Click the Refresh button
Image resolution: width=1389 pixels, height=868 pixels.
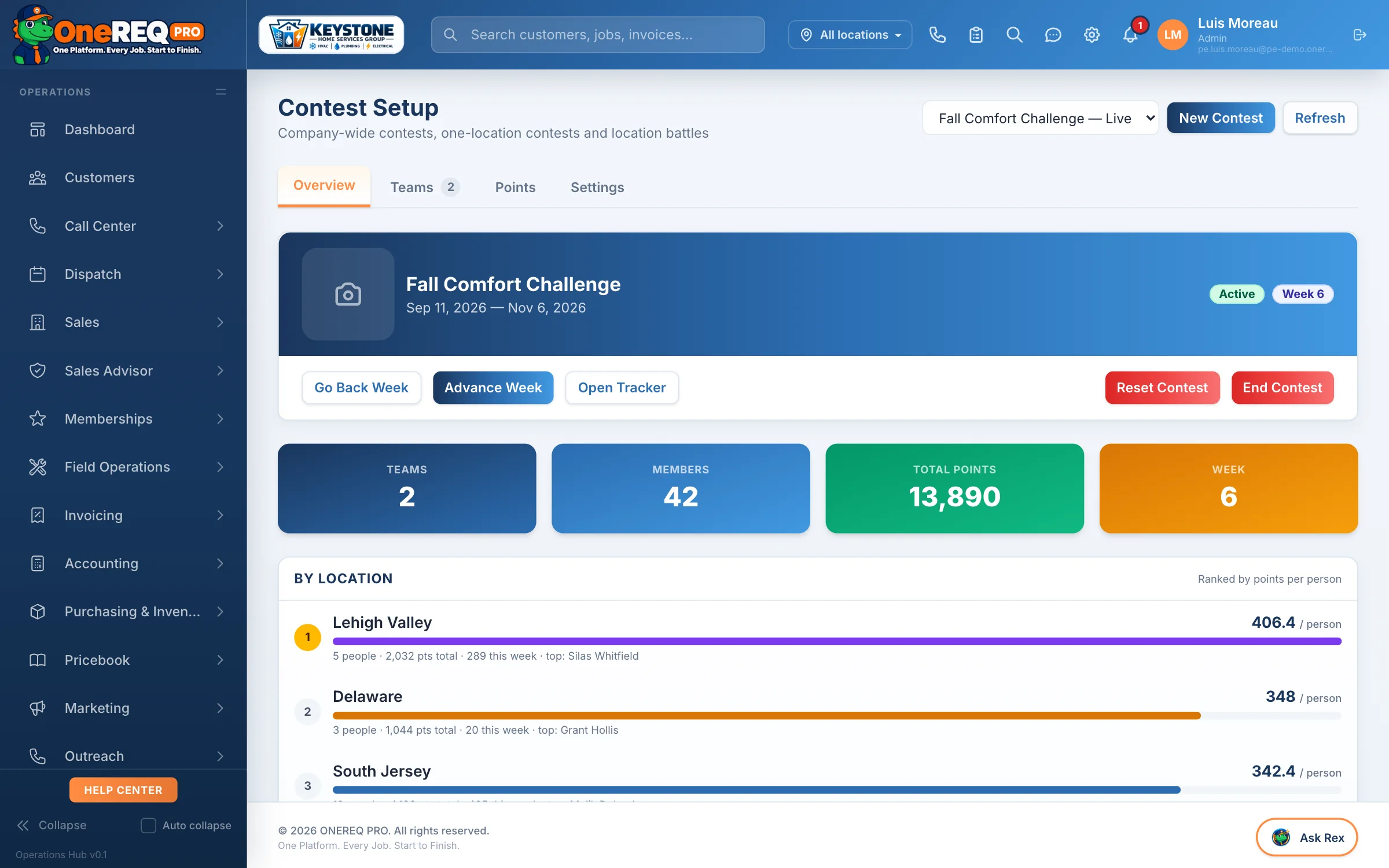point(1320,118)
